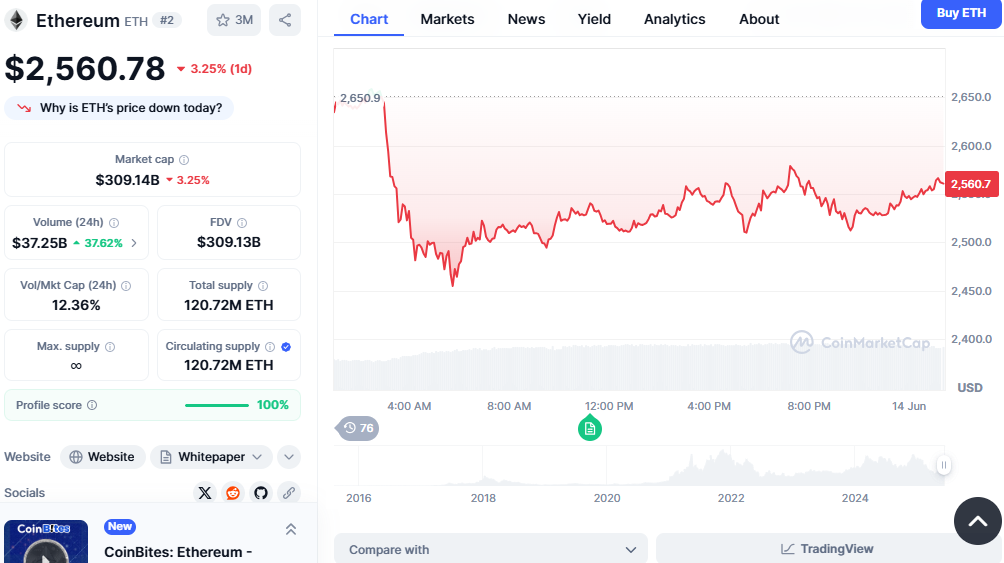Click the chain link icon in Socials
1004x563 pixels.
coord(289,492)
